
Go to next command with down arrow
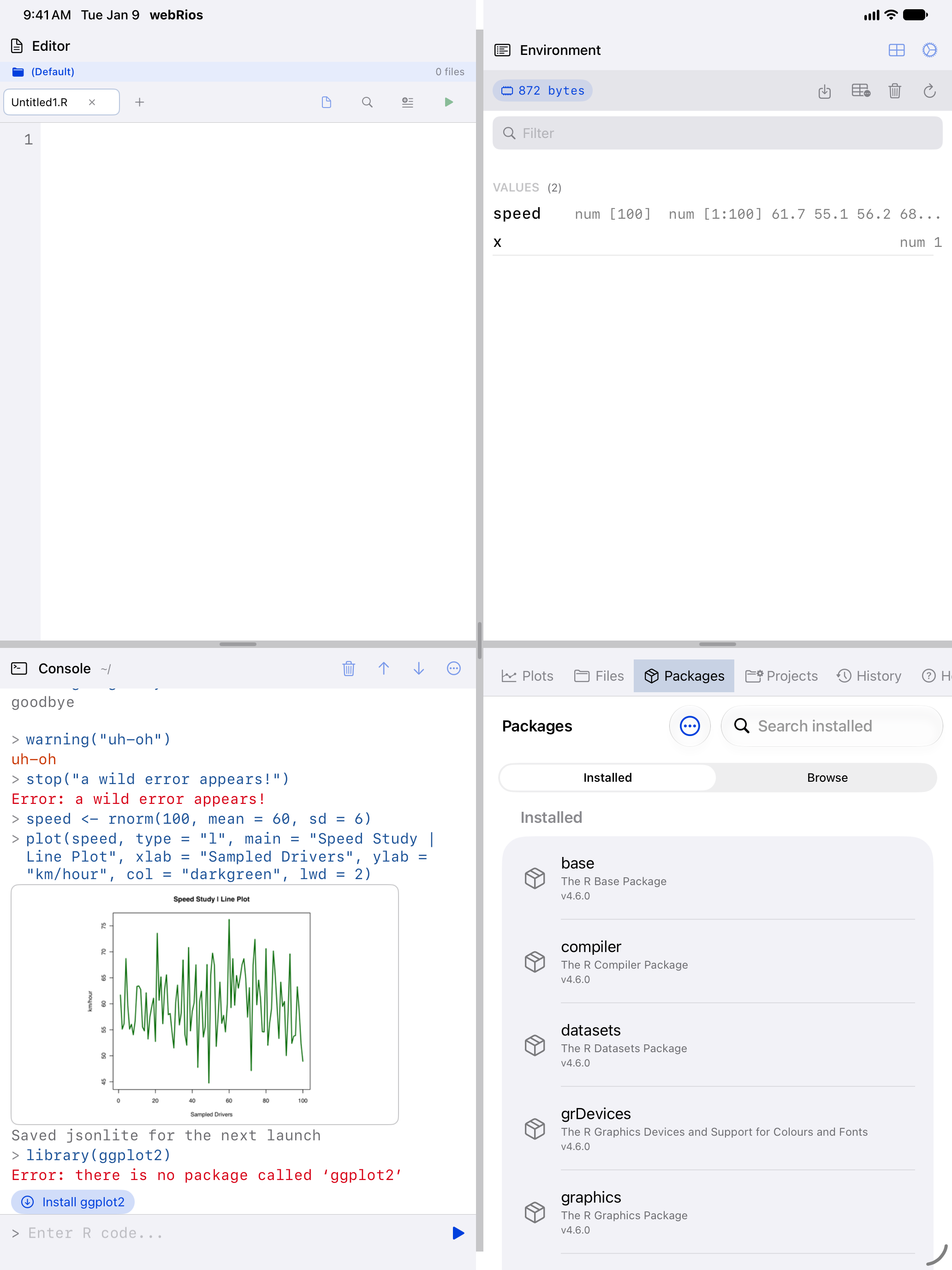(x=419, y=668)
